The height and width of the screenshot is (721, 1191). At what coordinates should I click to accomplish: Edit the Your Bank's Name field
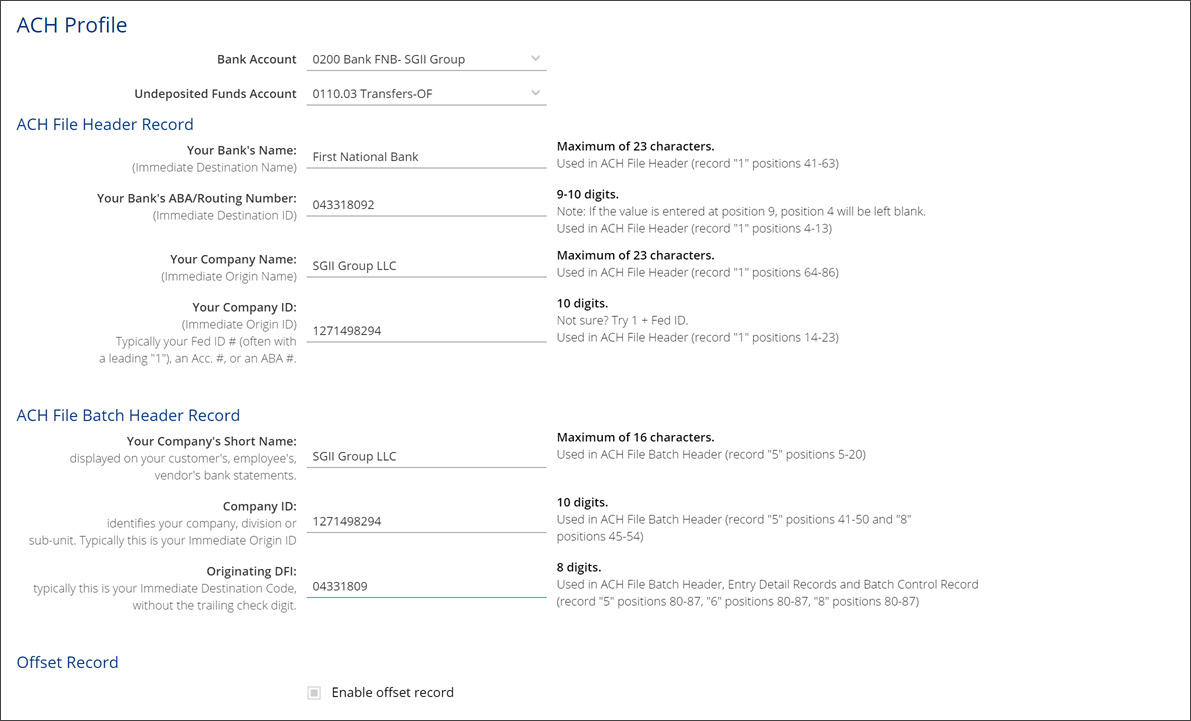coord(426,157)
